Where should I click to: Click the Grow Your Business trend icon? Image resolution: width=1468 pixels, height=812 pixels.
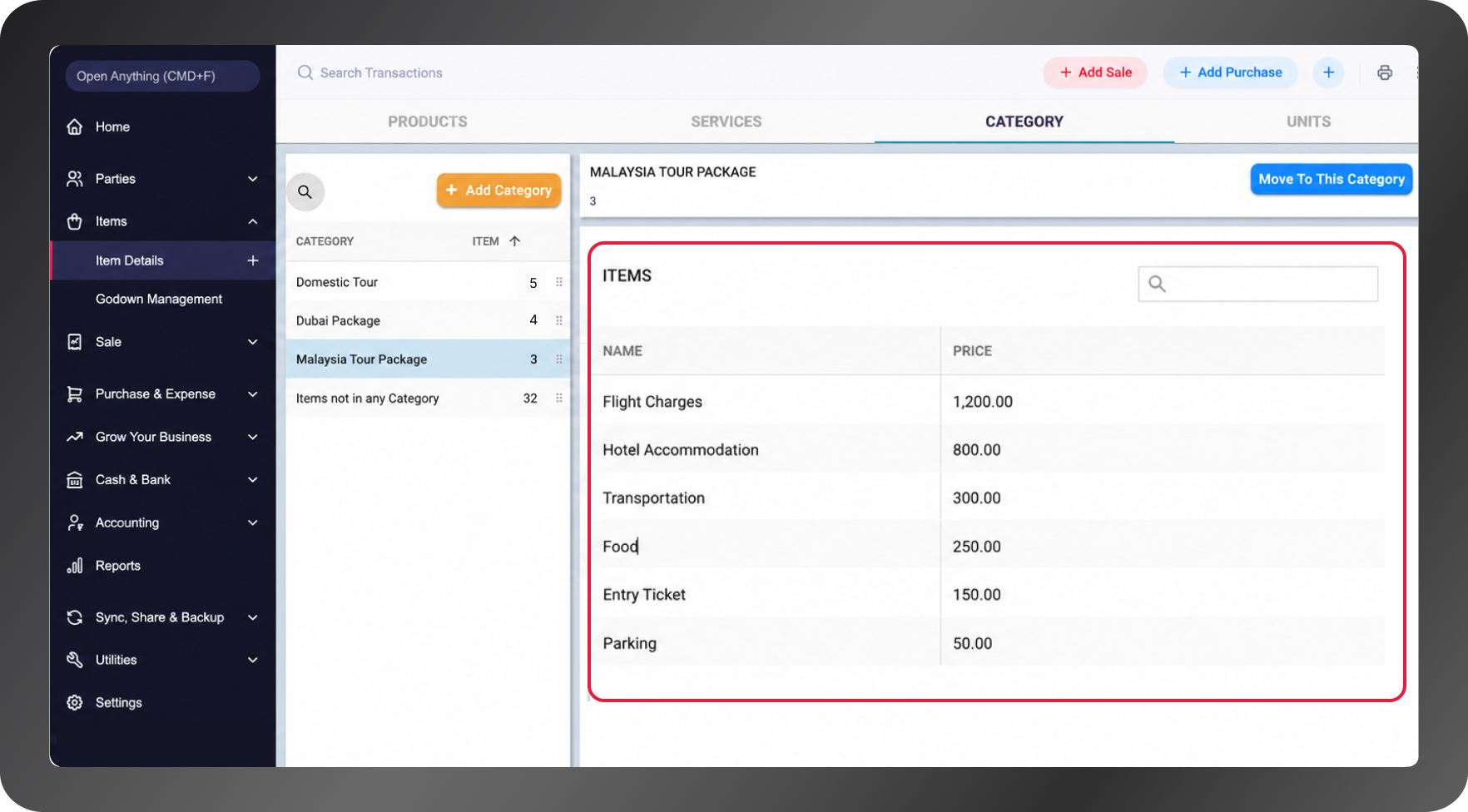75,437
